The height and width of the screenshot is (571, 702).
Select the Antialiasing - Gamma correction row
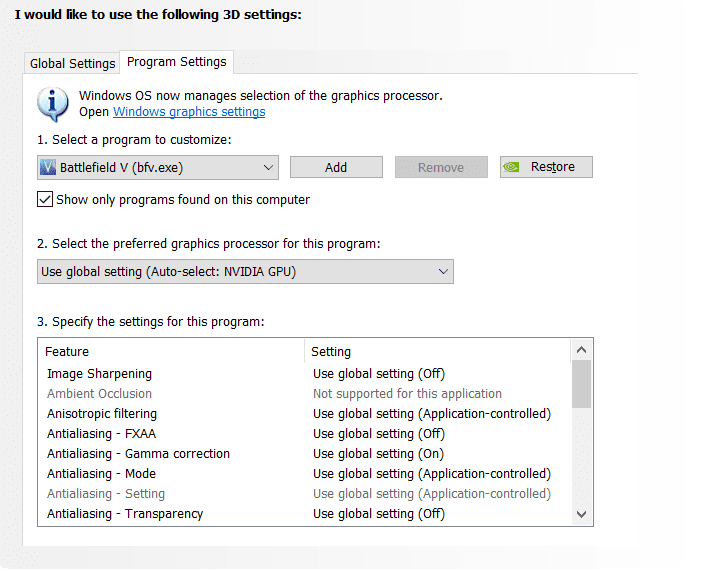coord(304,454)
